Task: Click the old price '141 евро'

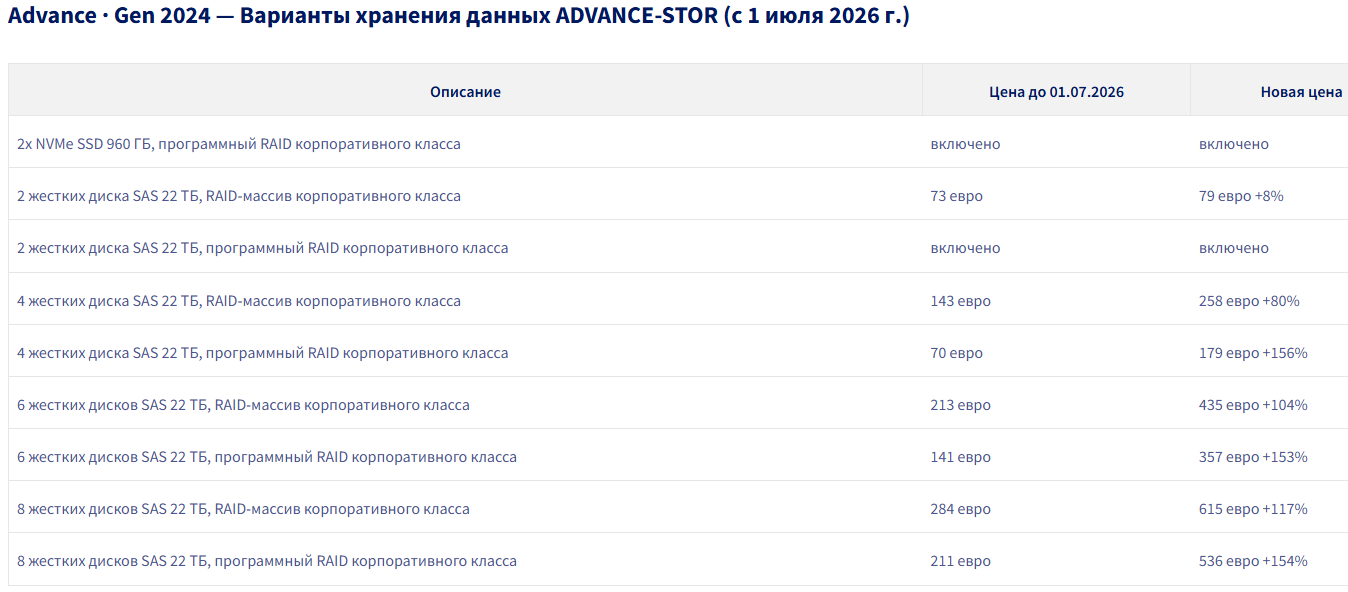Action: coord(960,457)
